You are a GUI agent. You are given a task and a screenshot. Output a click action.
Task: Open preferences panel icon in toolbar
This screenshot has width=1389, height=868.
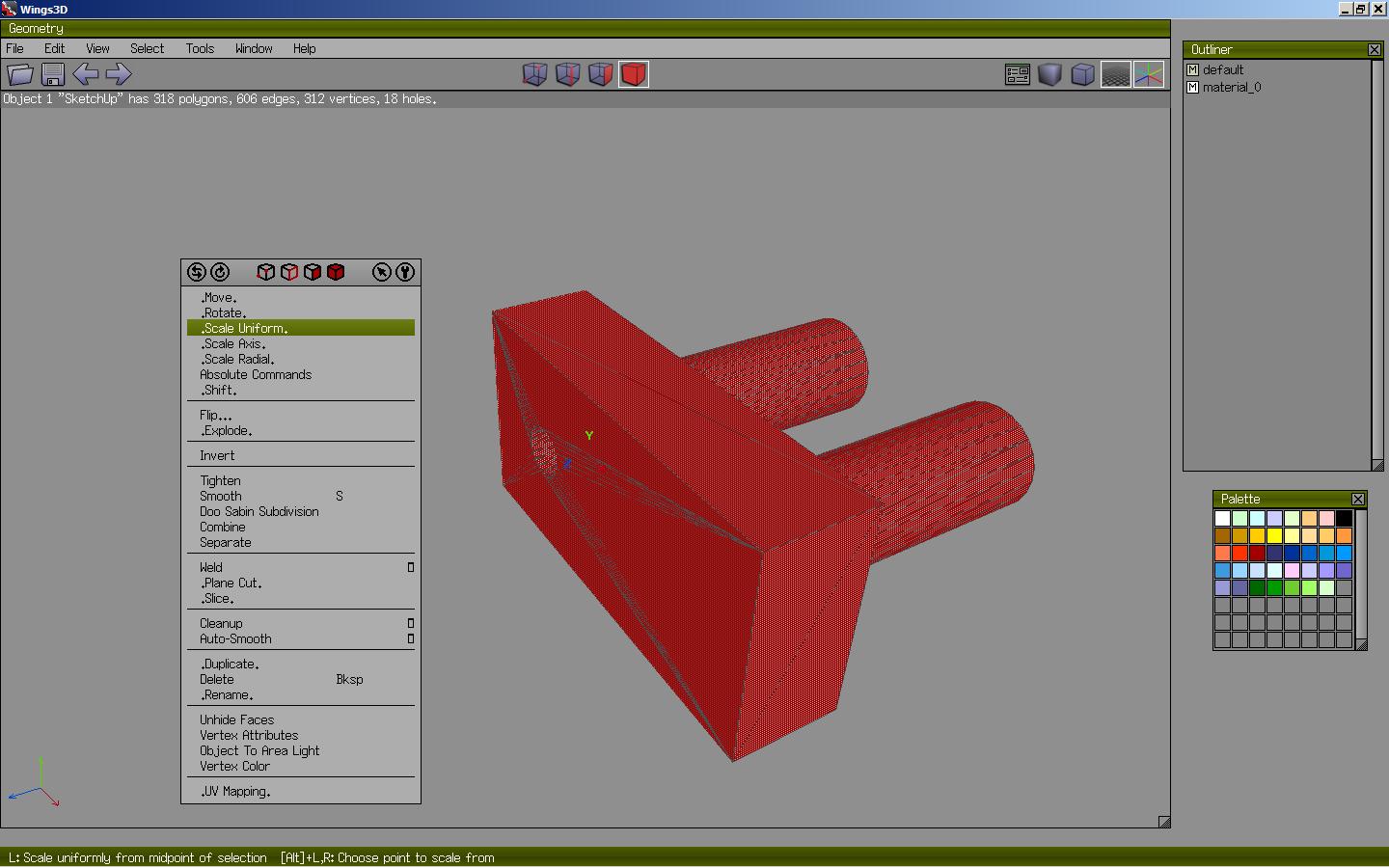tap(1018, 74)
